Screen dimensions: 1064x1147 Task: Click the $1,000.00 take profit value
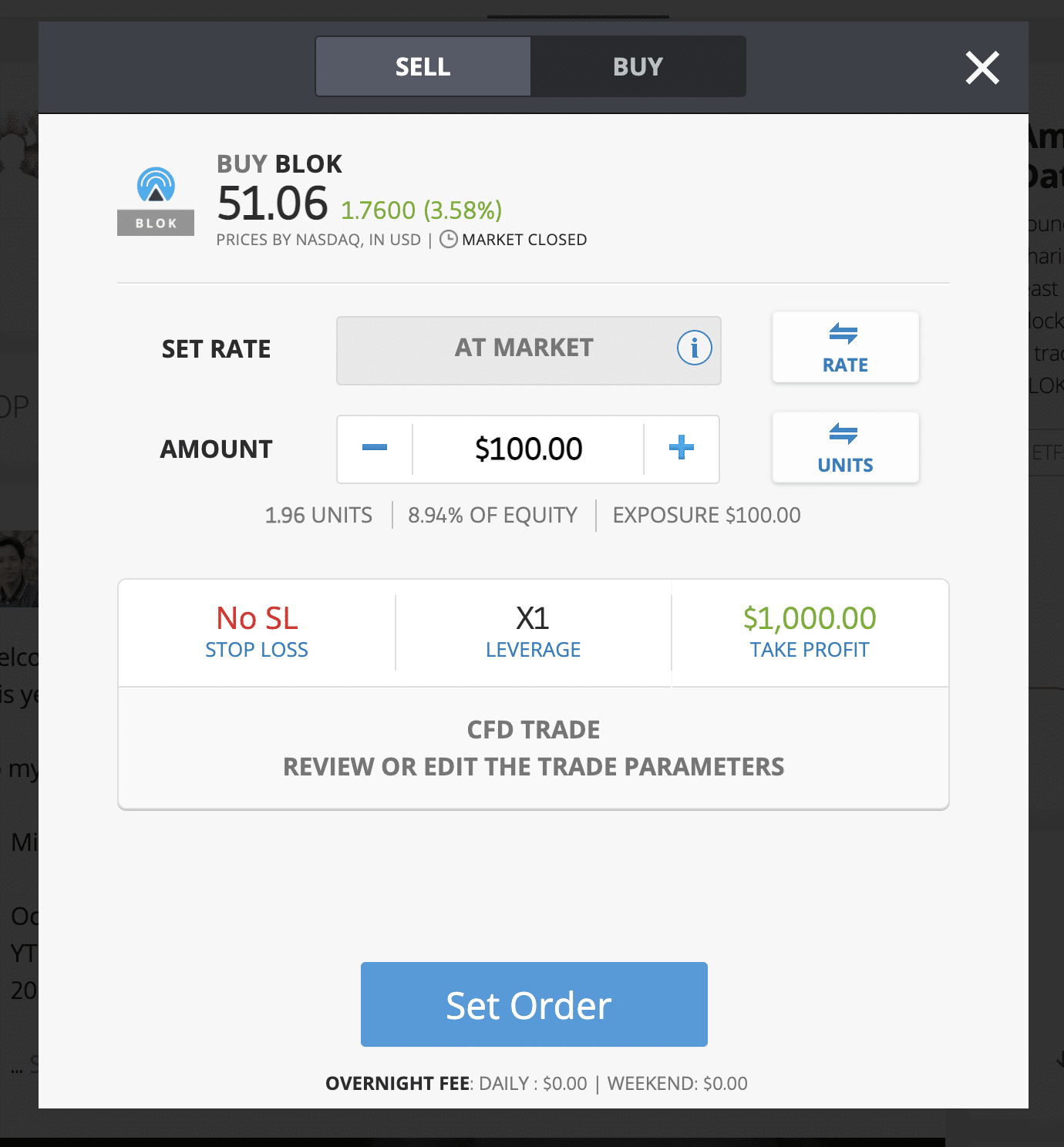pyautogui.click(x=810, y=618)
